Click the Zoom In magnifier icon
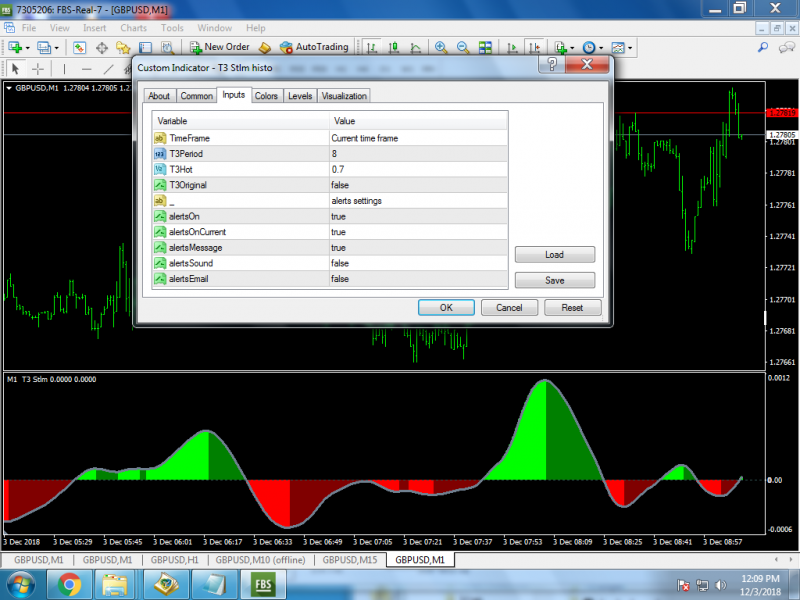Screen dimensions: 800x600 pyautogui.click(x=441, y=48)
